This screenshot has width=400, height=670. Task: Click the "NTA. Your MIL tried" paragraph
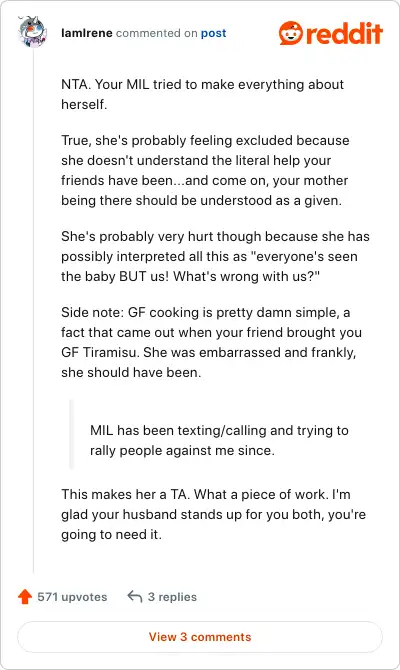(x=202, y=94)
